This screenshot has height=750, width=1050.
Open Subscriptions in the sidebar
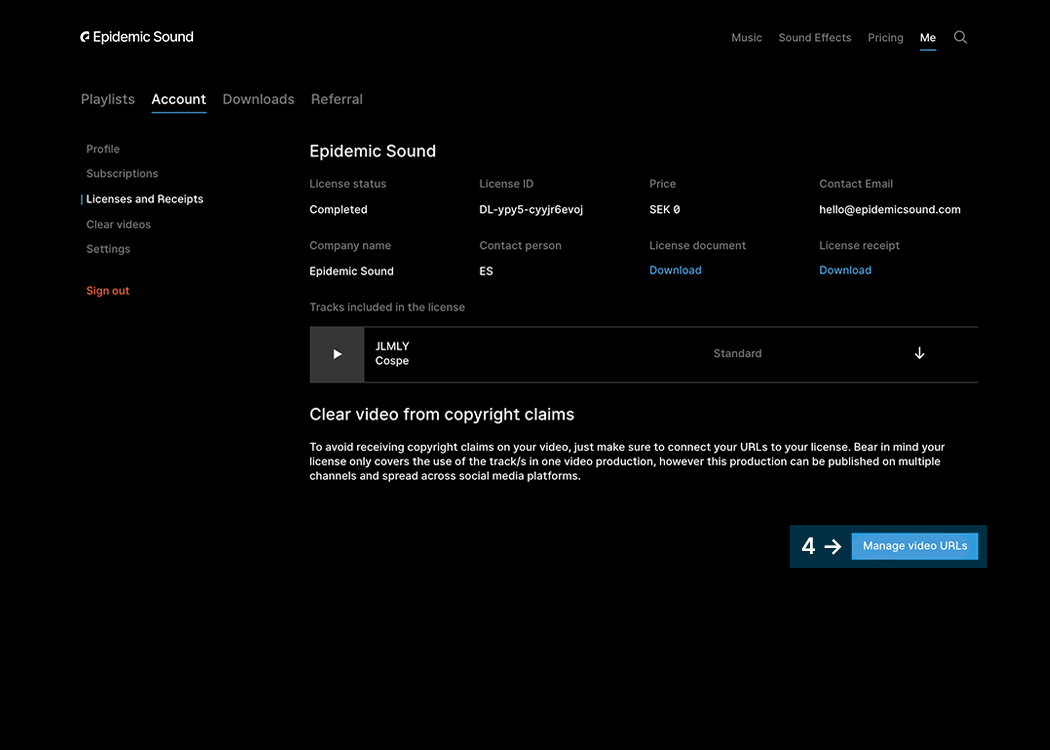coord(122,174)
